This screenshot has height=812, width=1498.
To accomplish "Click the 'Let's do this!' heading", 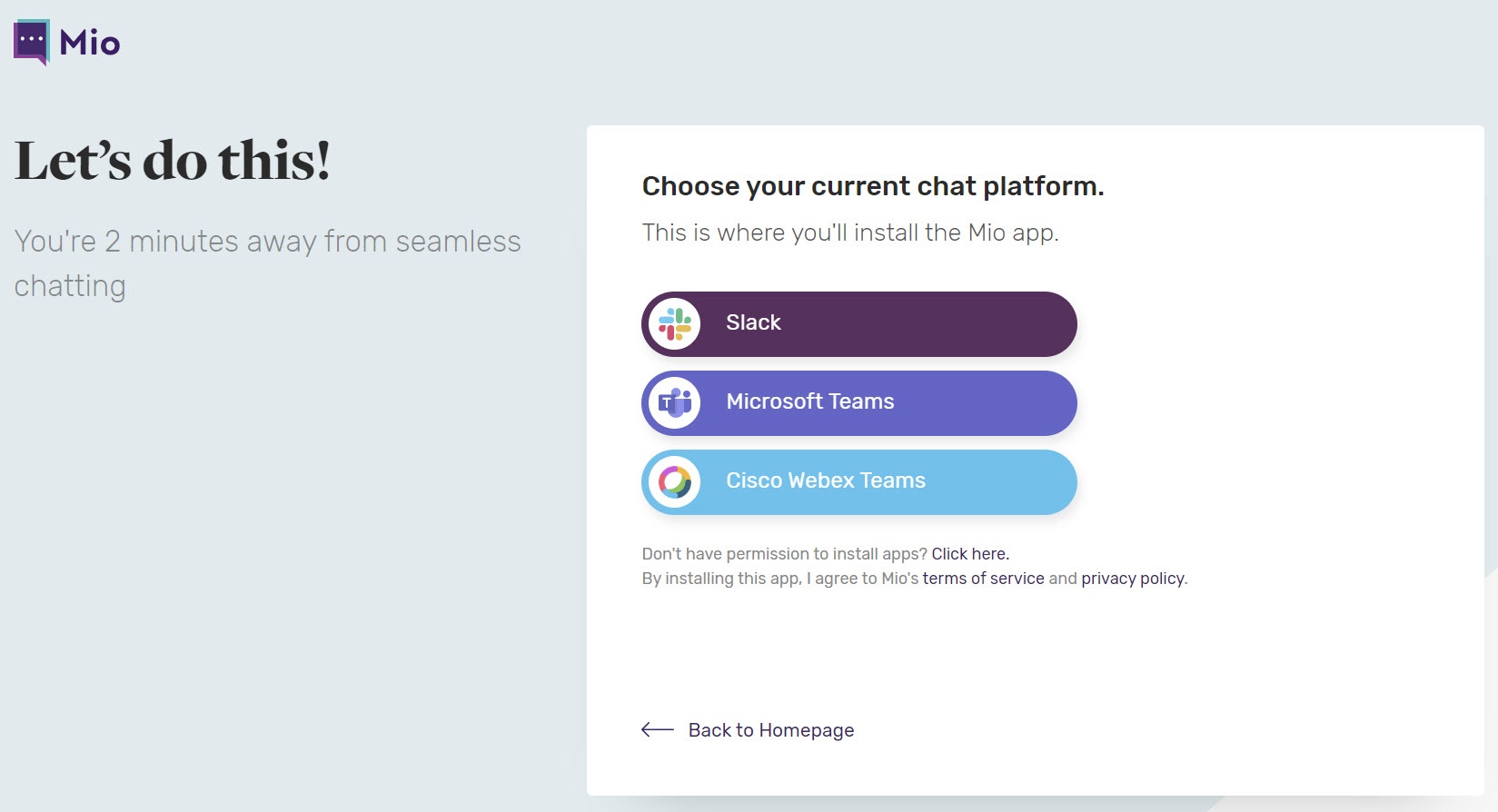I will 173,161.
